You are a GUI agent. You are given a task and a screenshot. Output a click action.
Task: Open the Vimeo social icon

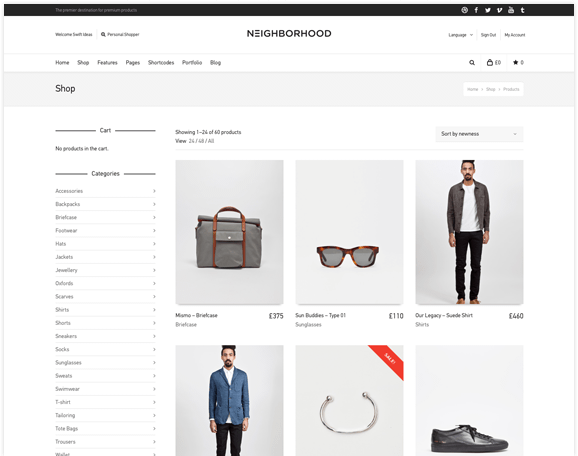click(499, 10)
